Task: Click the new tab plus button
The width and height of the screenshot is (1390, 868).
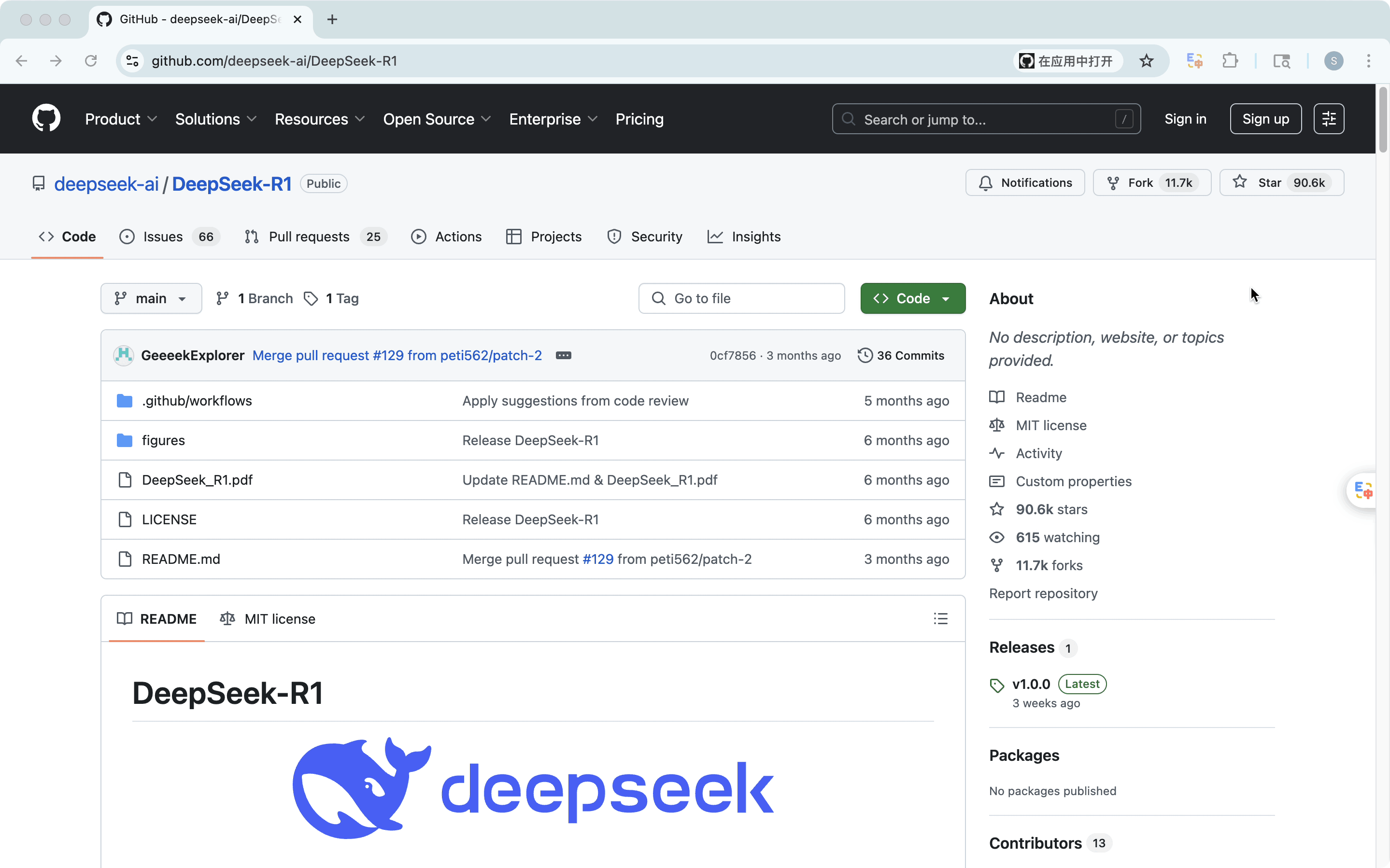Action: [332, 19]
